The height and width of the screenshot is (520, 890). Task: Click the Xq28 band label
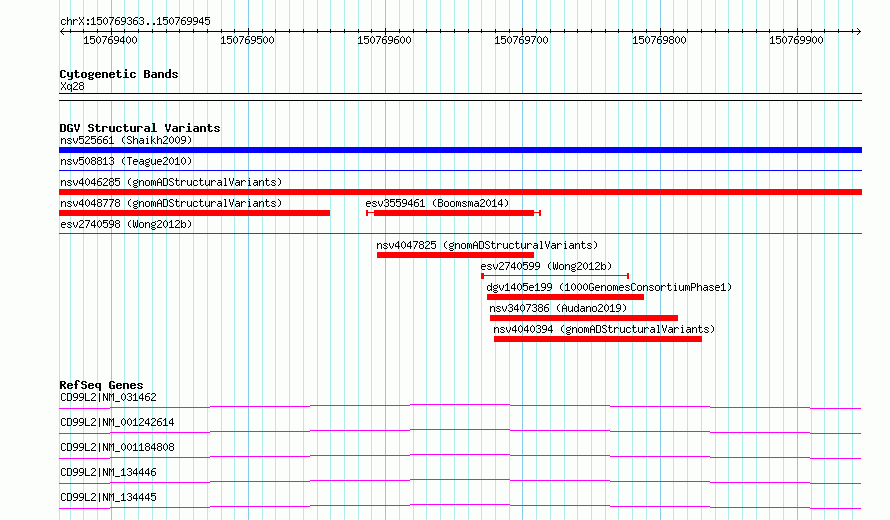72,86
